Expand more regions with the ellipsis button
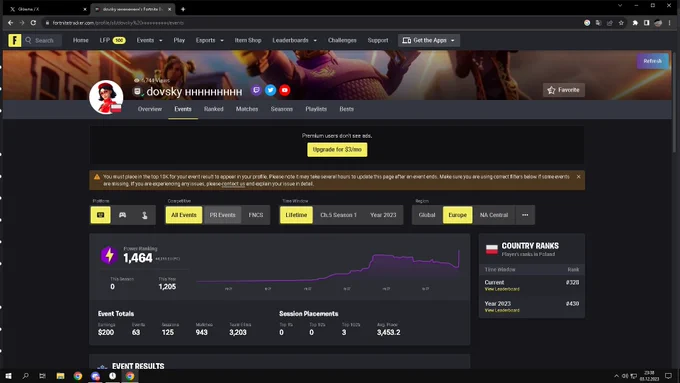 pos(525,215)
